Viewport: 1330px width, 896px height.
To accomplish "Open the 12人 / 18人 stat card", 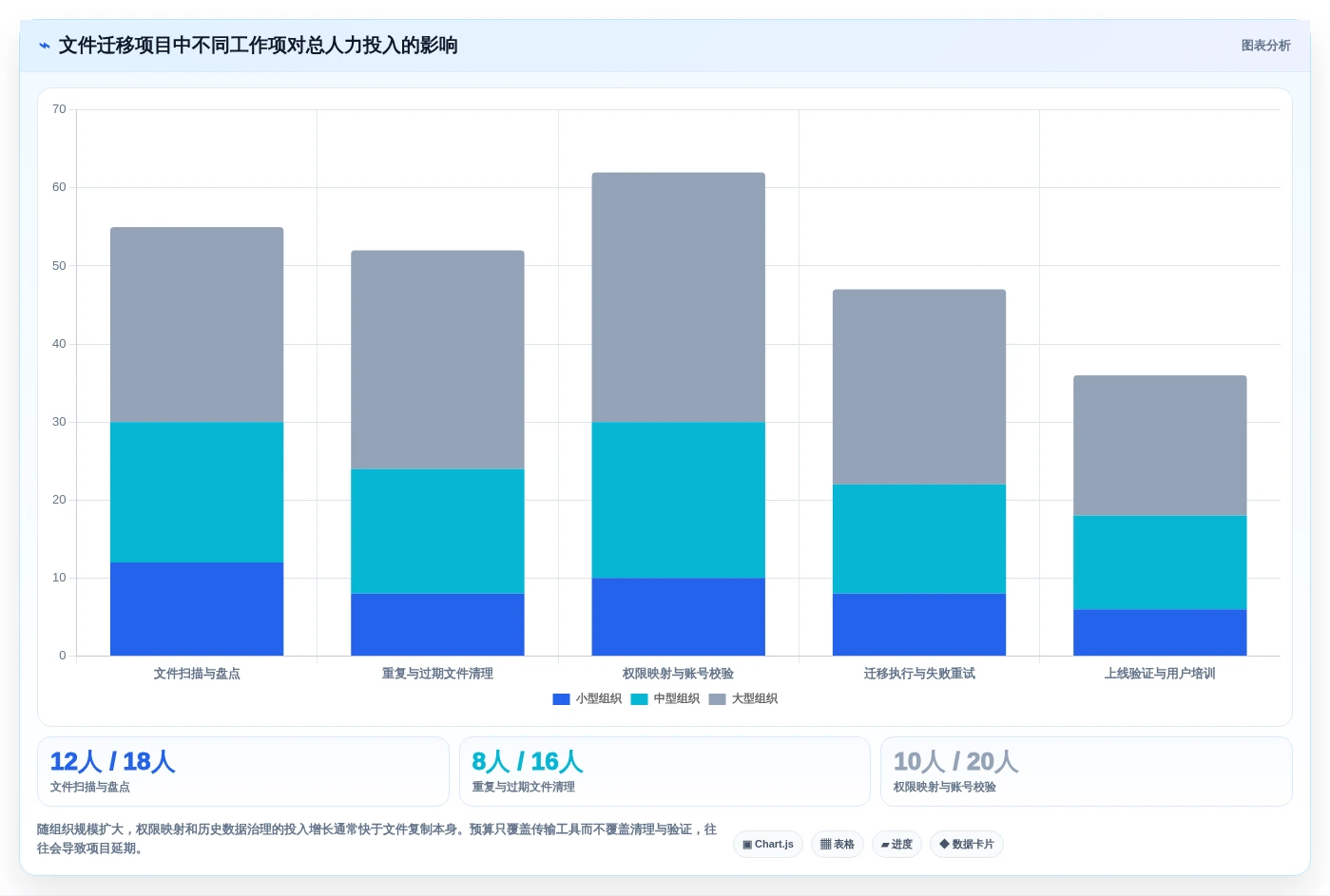I will 242,772.
